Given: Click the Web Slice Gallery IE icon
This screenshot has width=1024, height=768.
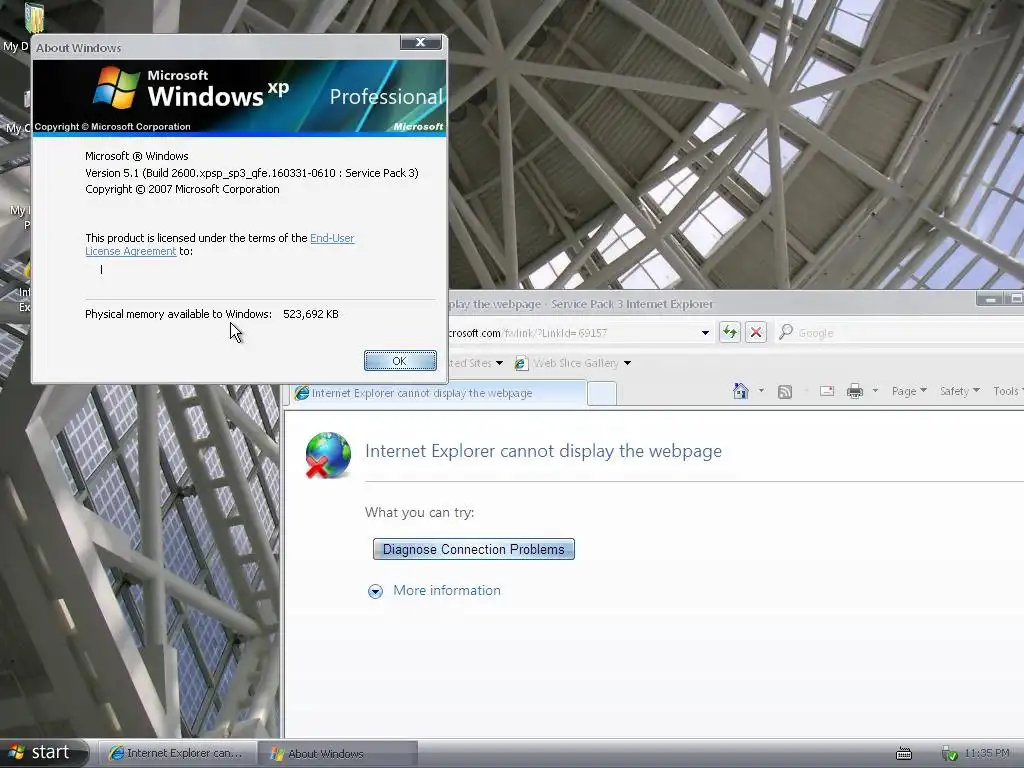Looking at the screenshot, I should pyautogui.click(x=520, y=364).
